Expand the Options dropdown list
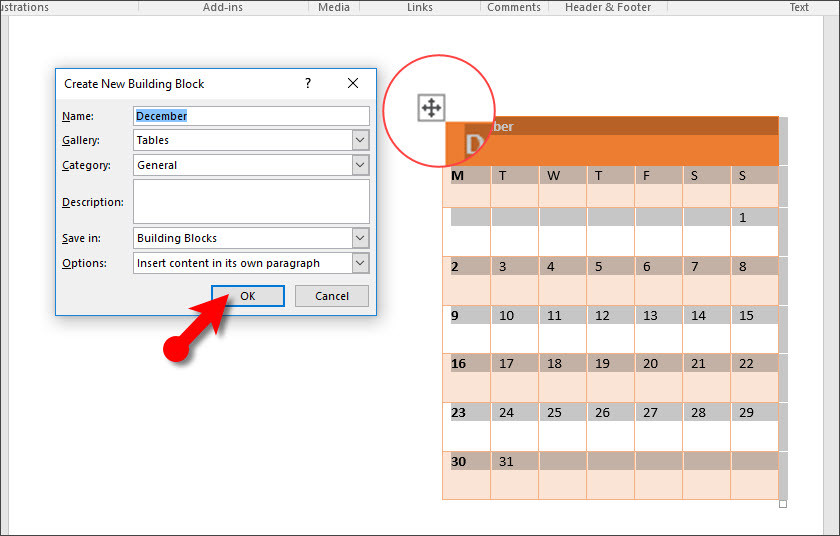The width and height of the screenshot is (840, 536). click(x=360, y=263)
